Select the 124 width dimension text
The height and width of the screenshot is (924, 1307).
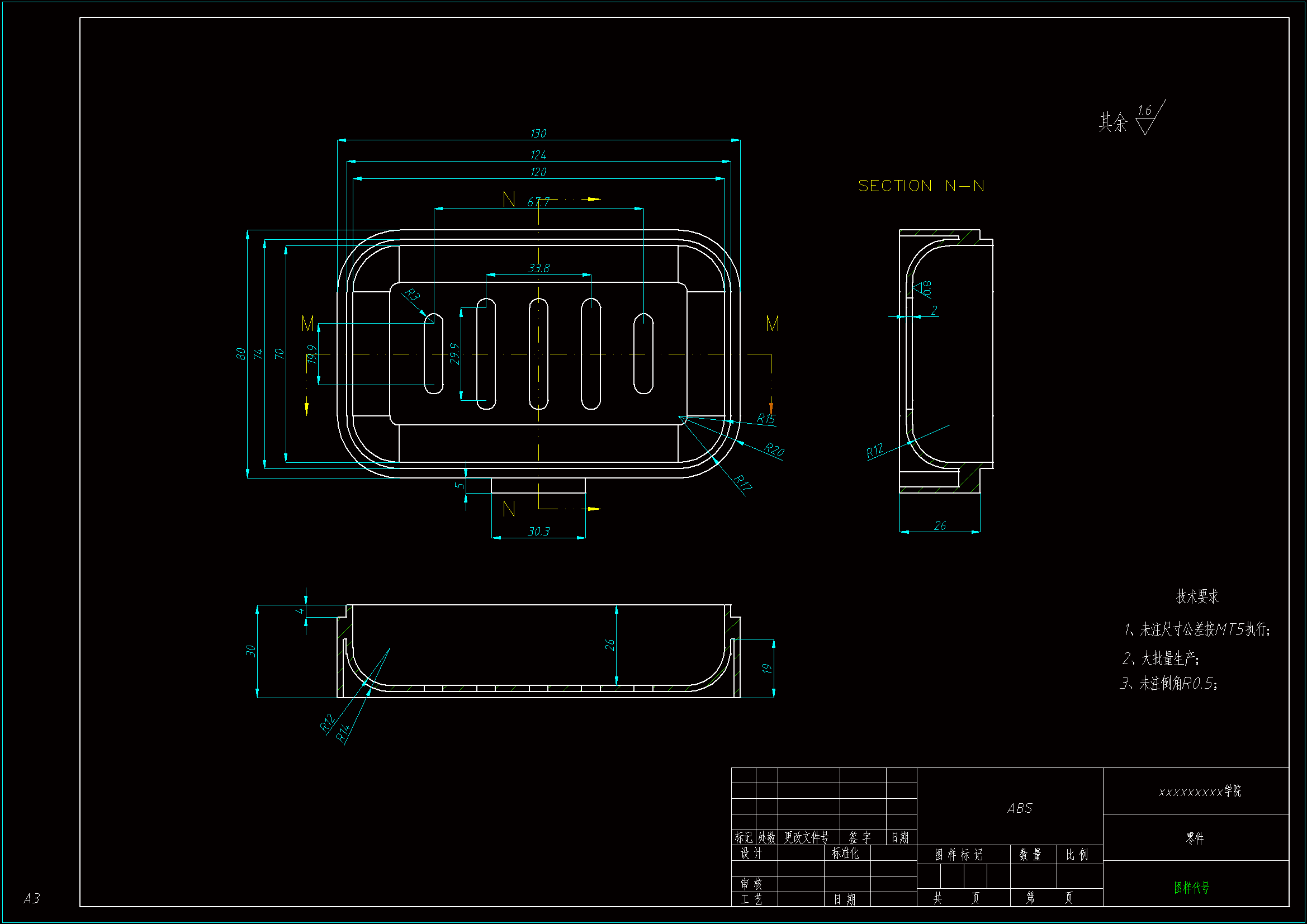pos(538,155)
